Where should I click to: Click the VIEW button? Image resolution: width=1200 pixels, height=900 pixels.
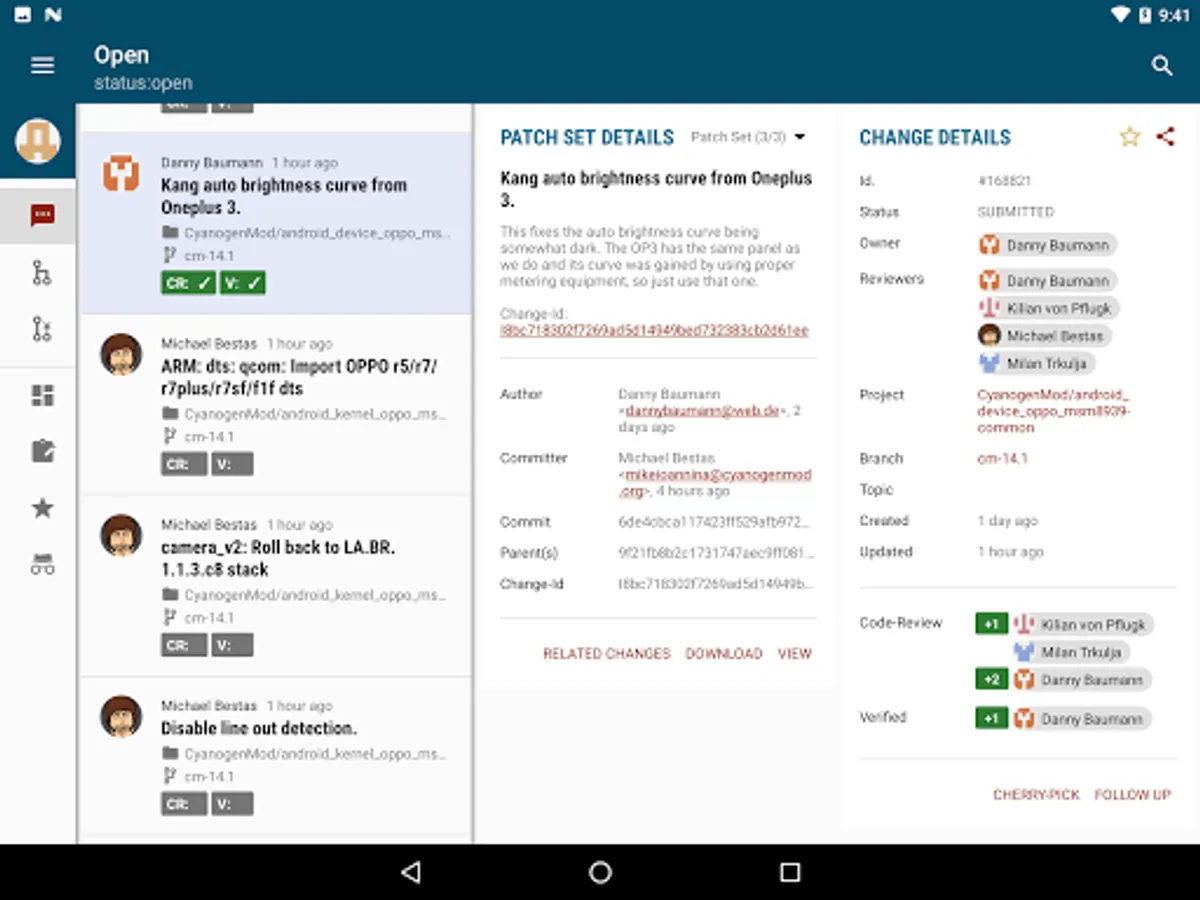[x=795, y=653]
